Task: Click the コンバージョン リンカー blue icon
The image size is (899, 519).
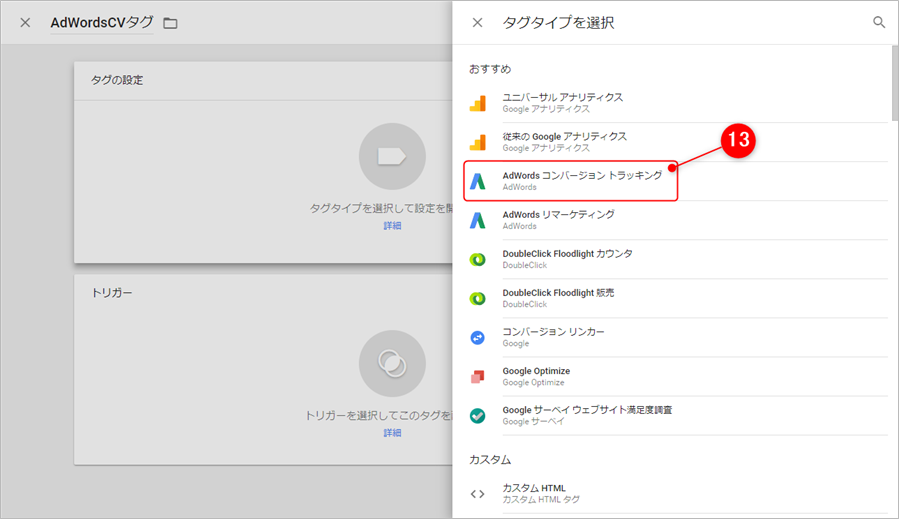Action: click(x=478, y=338)
